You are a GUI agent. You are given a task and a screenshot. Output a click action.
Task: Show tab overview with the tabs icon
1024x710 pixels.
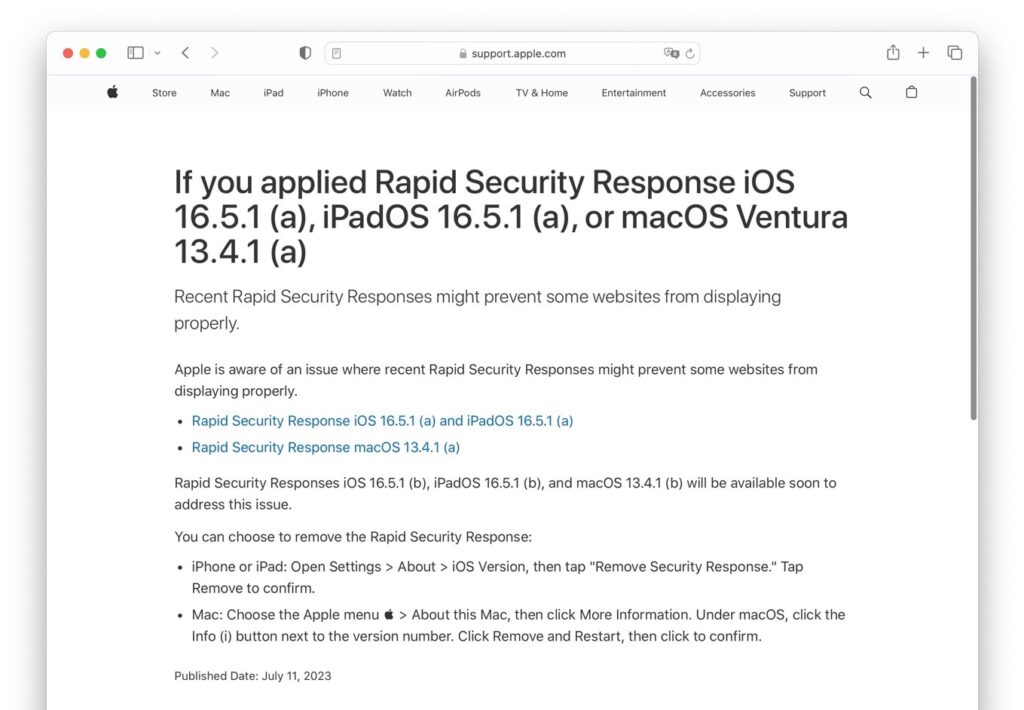click(955, 52)
